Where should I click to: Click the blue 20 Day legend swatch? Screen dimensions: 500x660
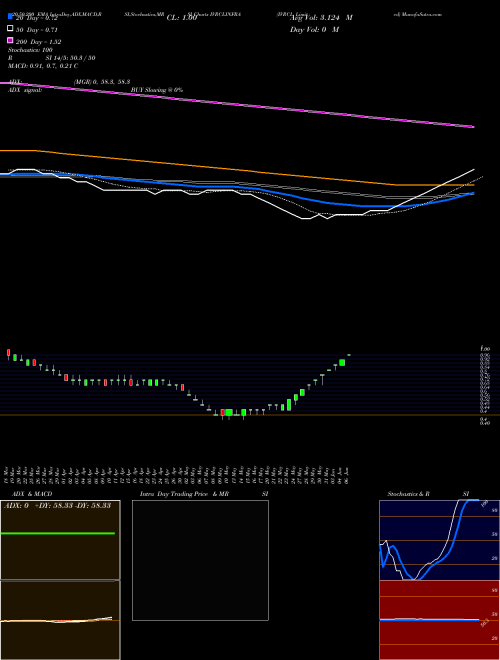coord(10,17)
